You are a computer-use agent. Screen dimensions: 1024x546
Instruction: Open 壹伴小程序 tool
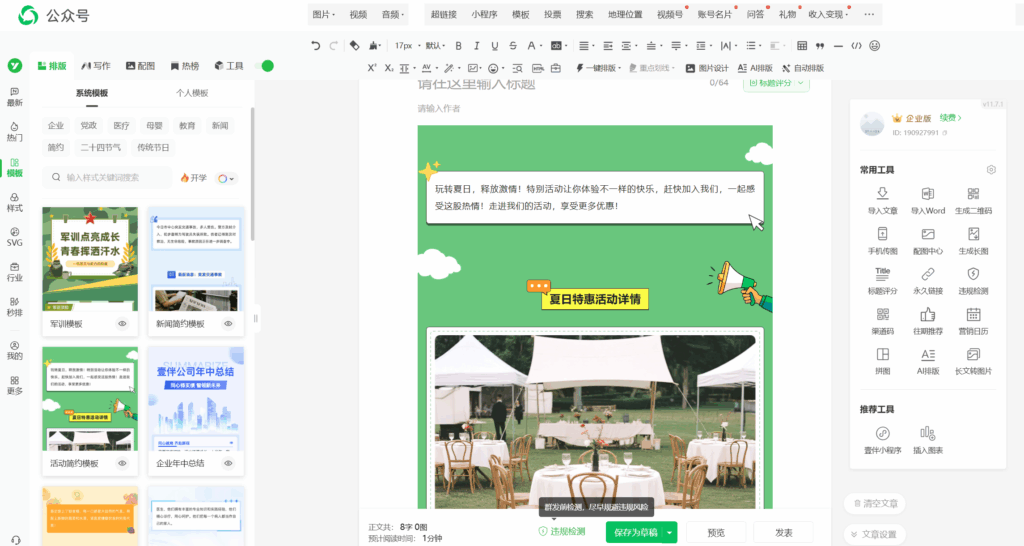[882, 441]
